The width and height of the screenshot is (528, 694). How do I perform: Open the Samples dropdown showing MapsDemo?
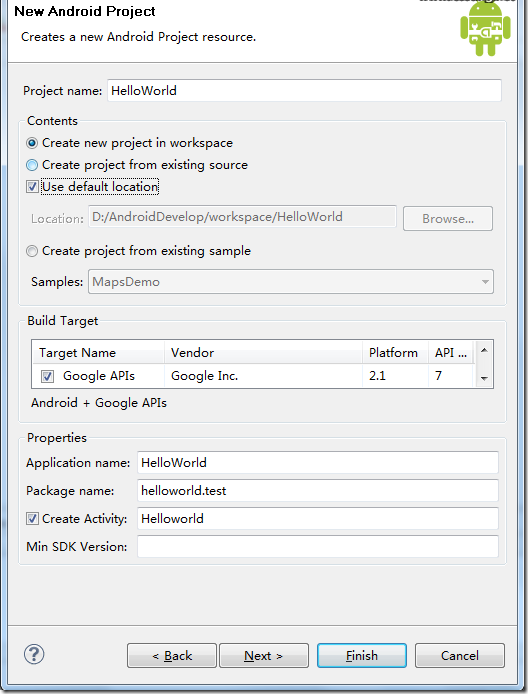291,281
